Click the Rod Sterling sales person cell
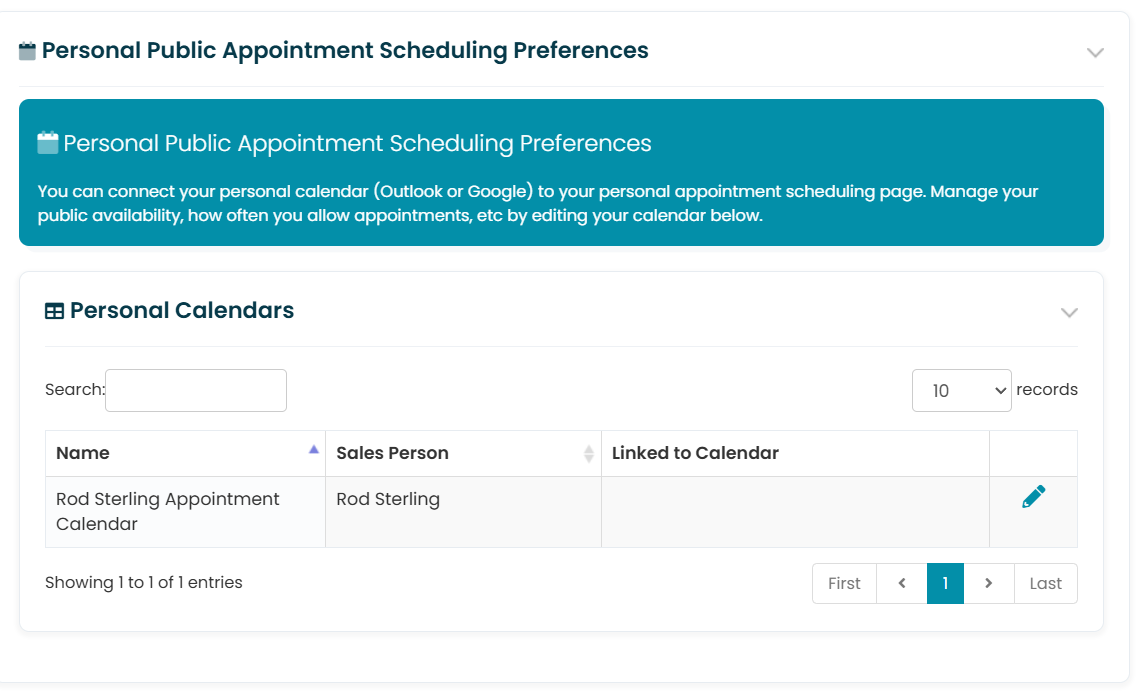The image size is (1143, 693). tap(463, 512)
